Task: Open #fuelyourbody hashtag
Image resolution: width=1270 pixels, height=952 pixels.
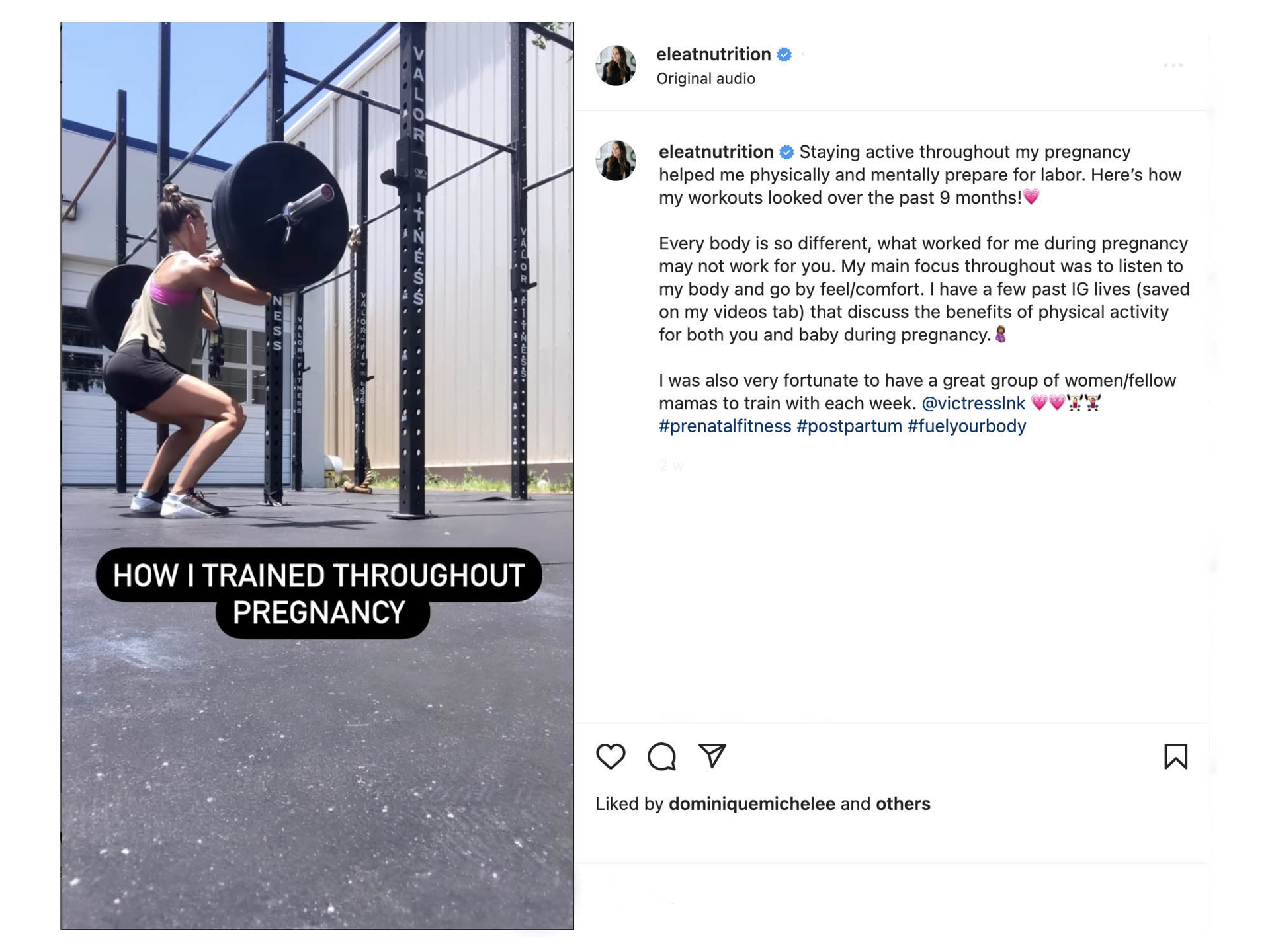Action: point(966,426)
